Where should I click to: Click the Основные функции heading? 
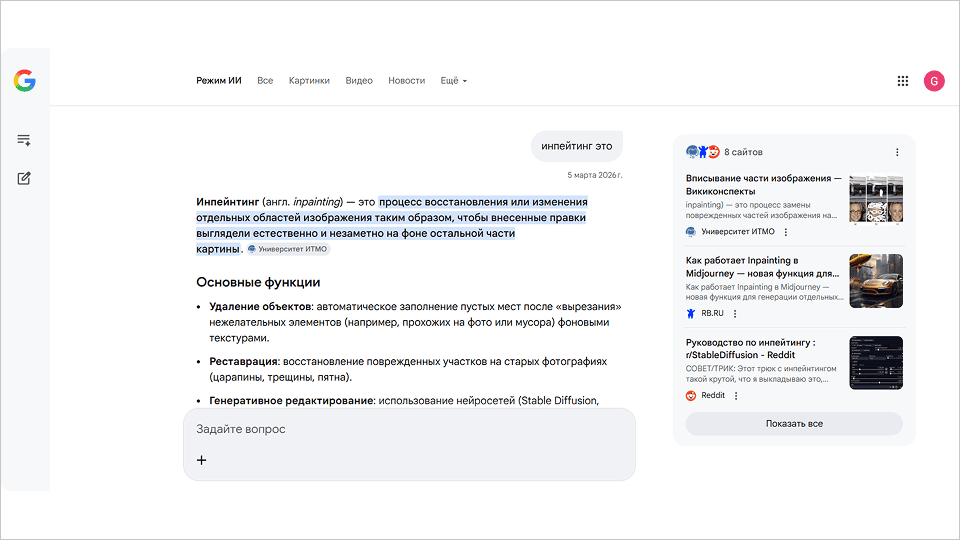point(258,282)
